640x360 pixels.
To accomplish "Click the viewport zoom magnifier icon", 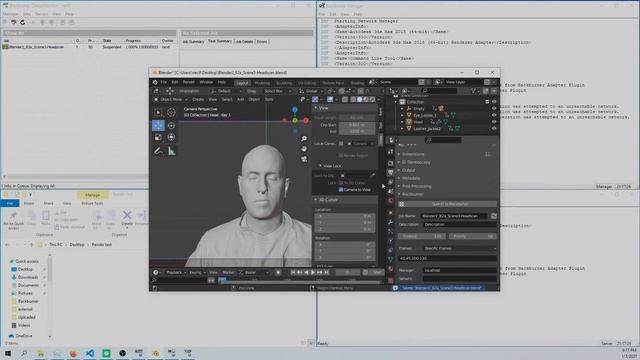I will [304, 139].
